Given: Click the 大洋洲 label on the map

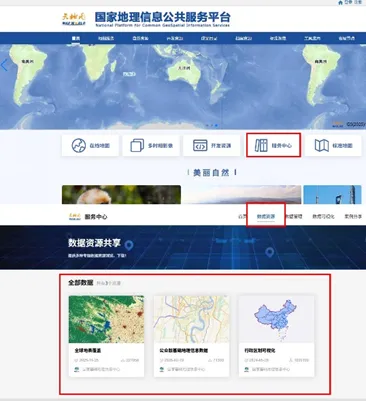Looking at the screenshot, I should [184, 68].
